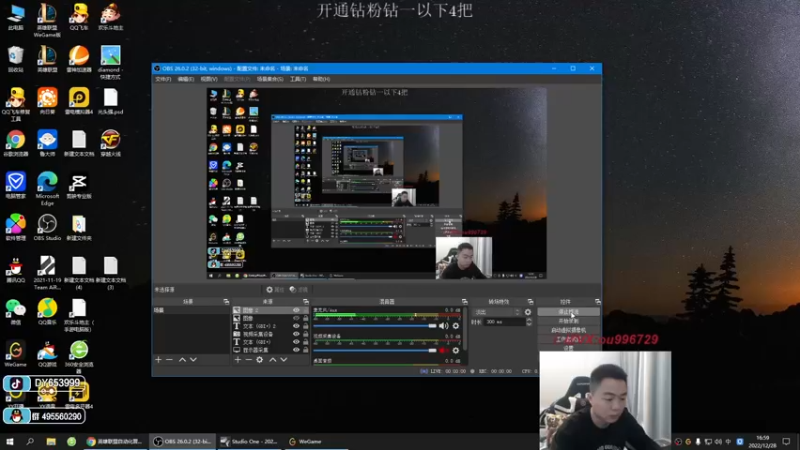
Task: Open the 场景集合(S) menu in OBS
Action: 270,79
